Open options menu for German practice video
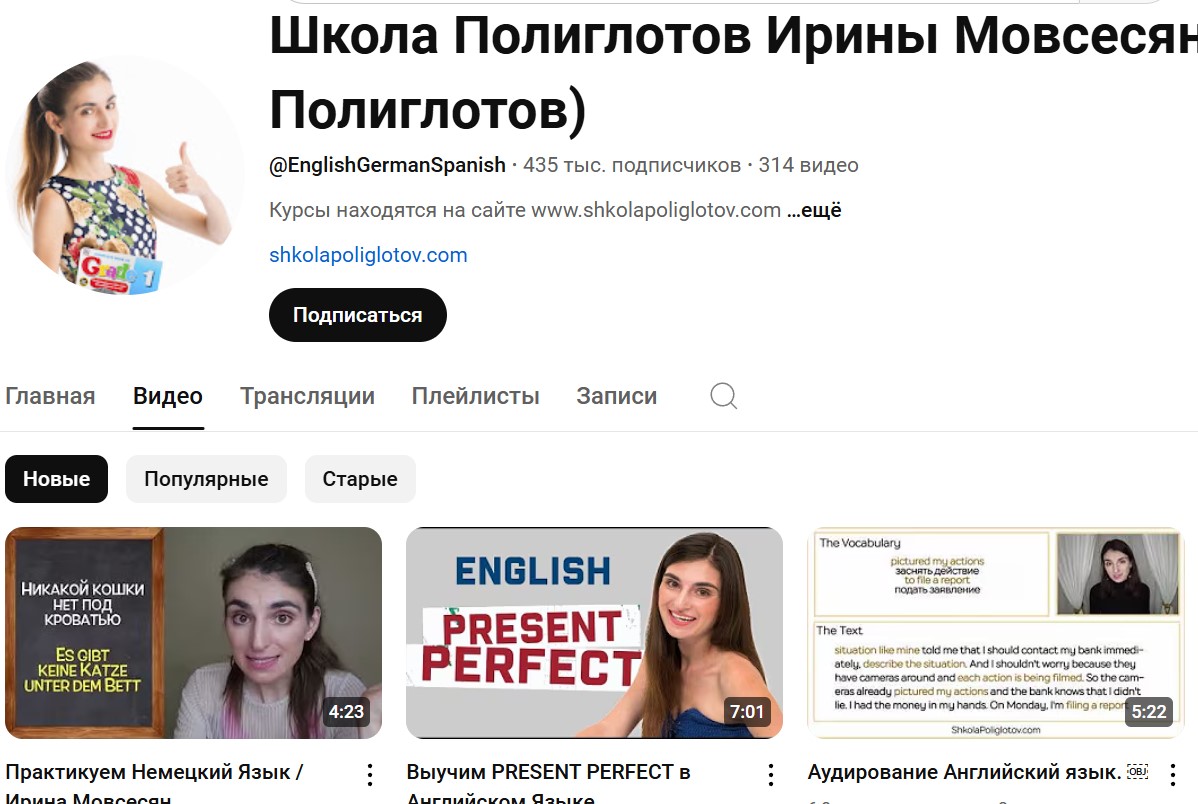 tap(370, 775)
